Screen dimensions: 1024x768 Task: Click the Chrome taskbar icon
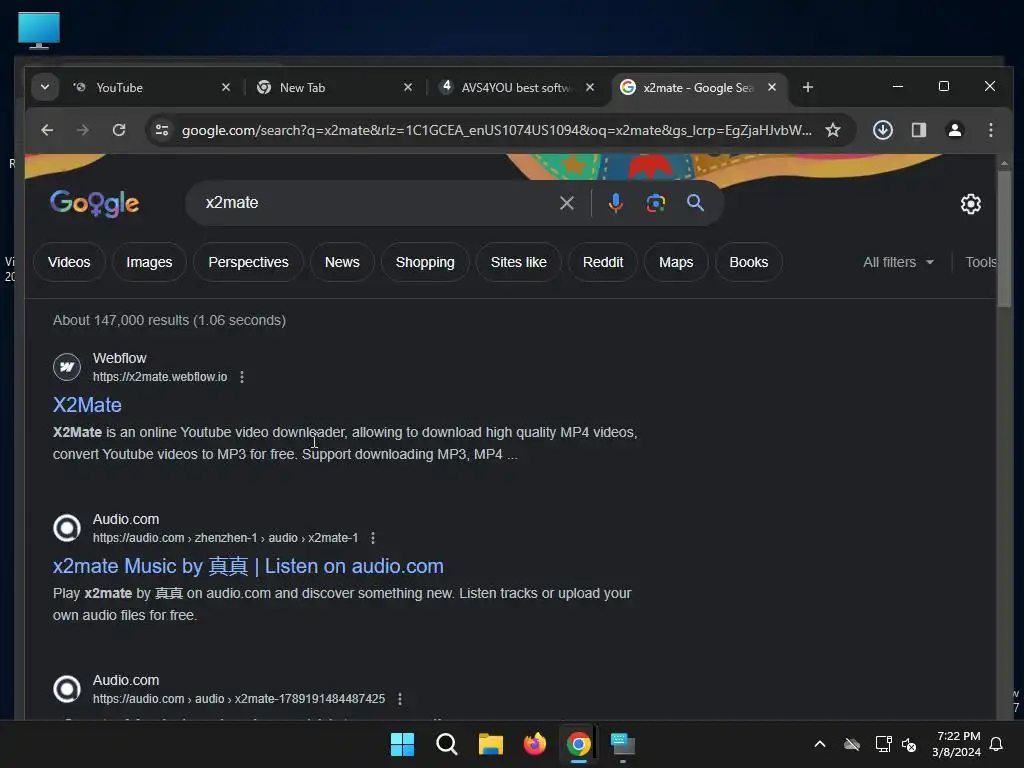coord(579,744)
